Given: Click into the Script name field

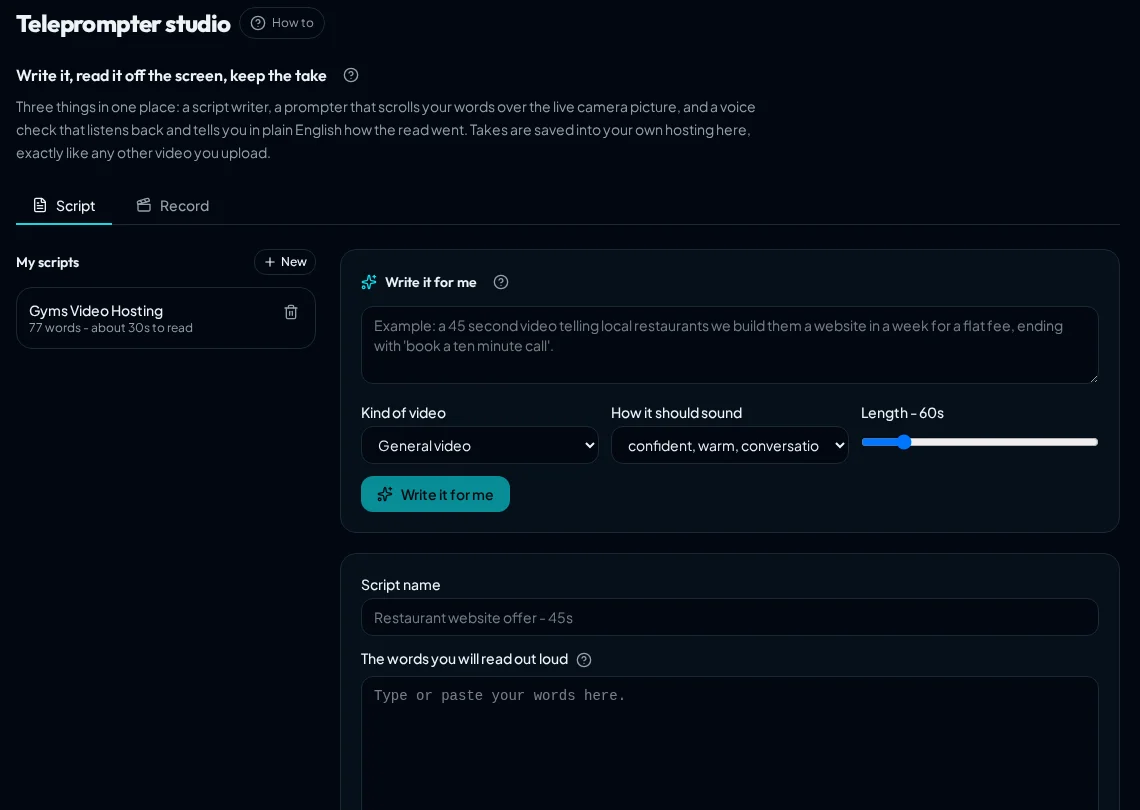Looking at the screenshot, I should pyautogui.click(x=729, y=617).
